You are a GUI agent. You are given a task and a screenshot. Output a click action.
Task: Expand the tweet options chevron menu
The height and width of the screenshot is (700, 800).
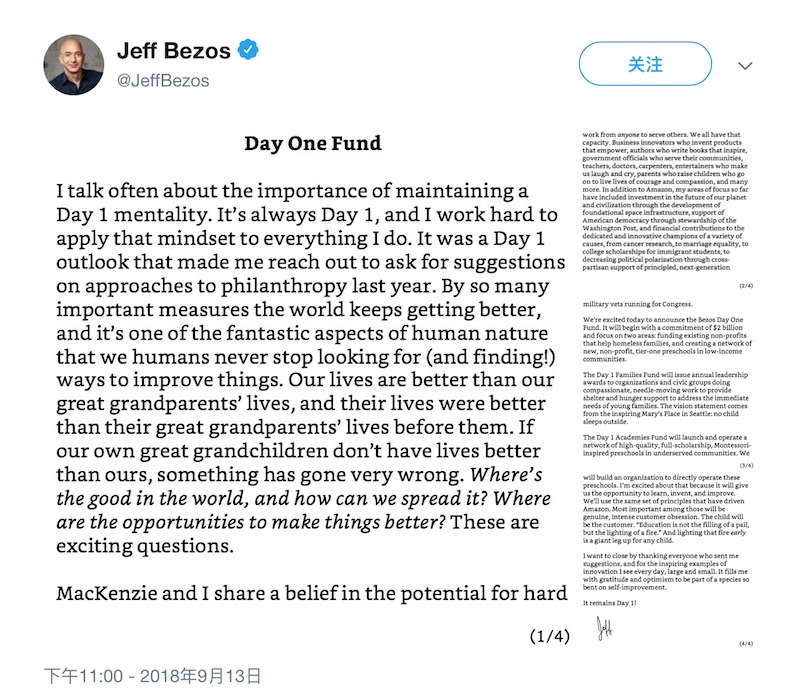click(x=745, y=64)
